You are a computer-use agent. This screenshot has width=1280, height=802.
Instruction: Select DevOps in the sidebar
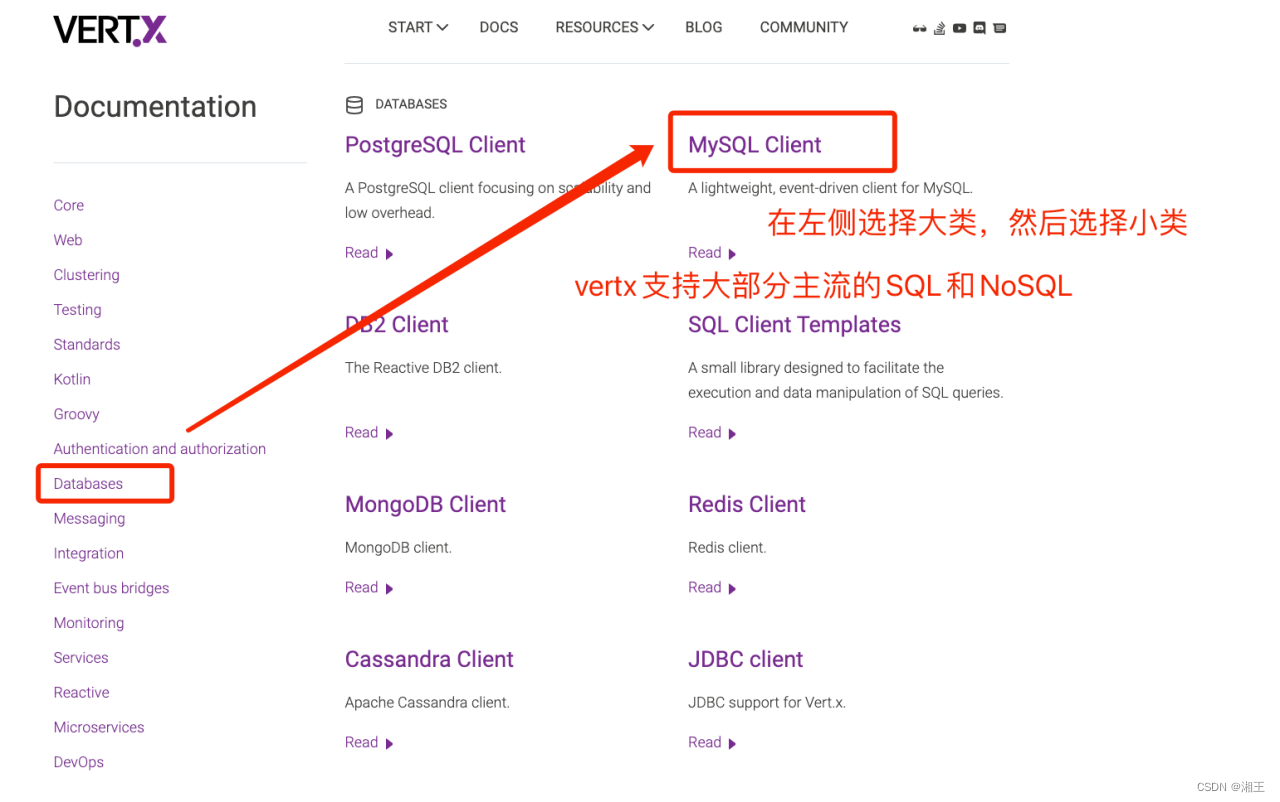(79, 762)
